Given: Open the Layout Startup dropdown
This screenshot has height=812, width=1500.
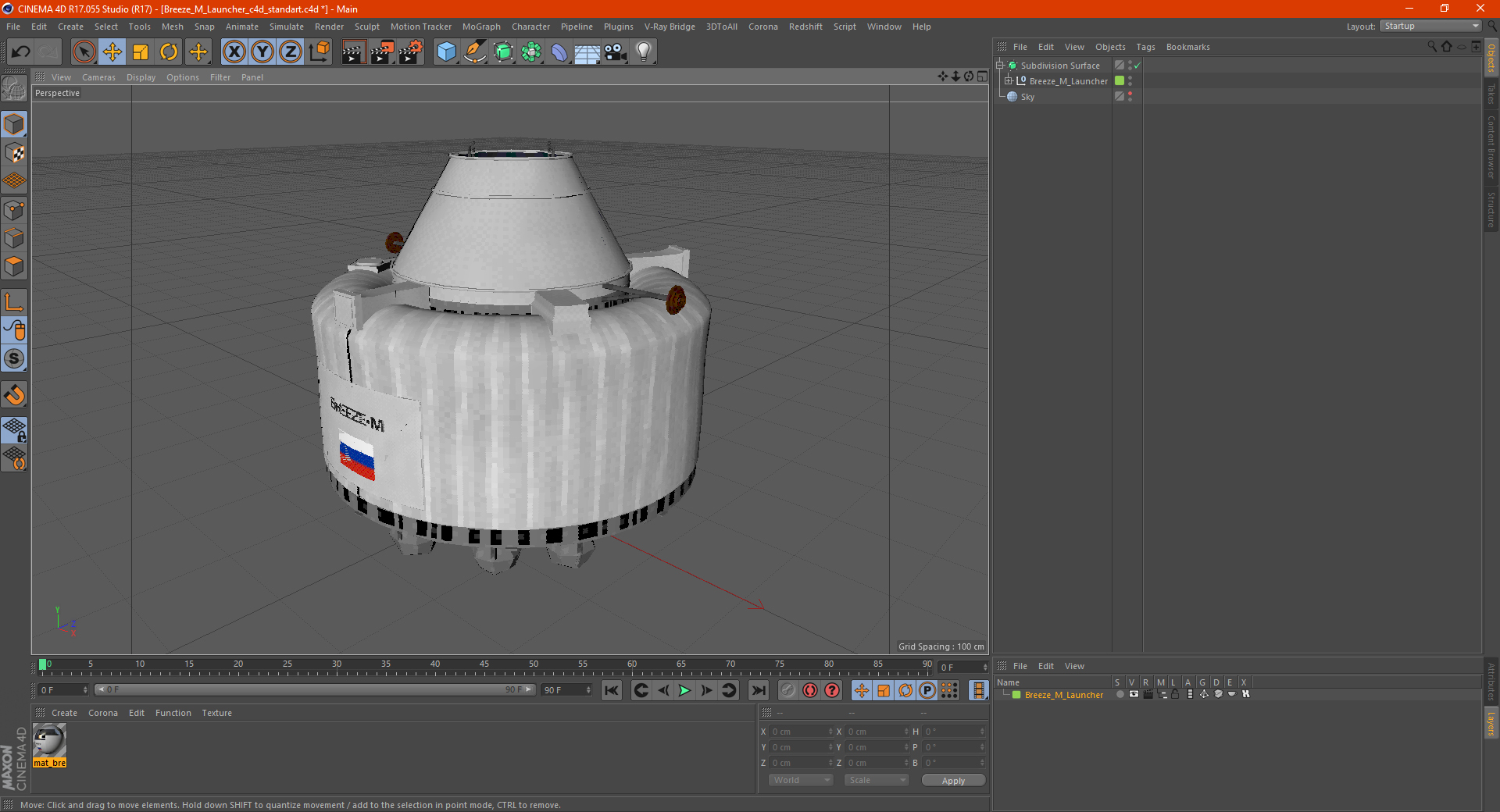Looking at the screenshot, I should (x=1430, y=26).
